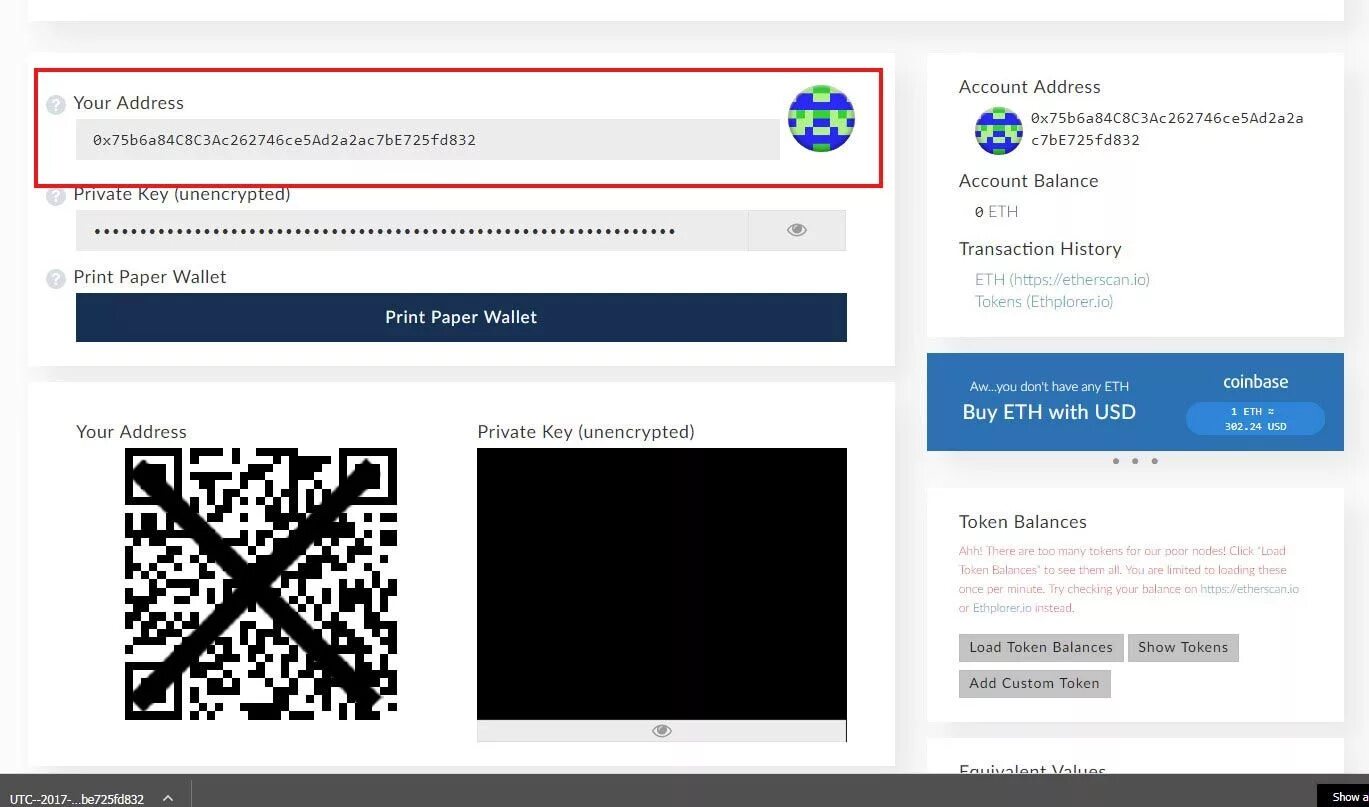Click the Your Address QR code image
This screenshot has width=1369, height=807.
pyautogui.click(x=261, y=584)
